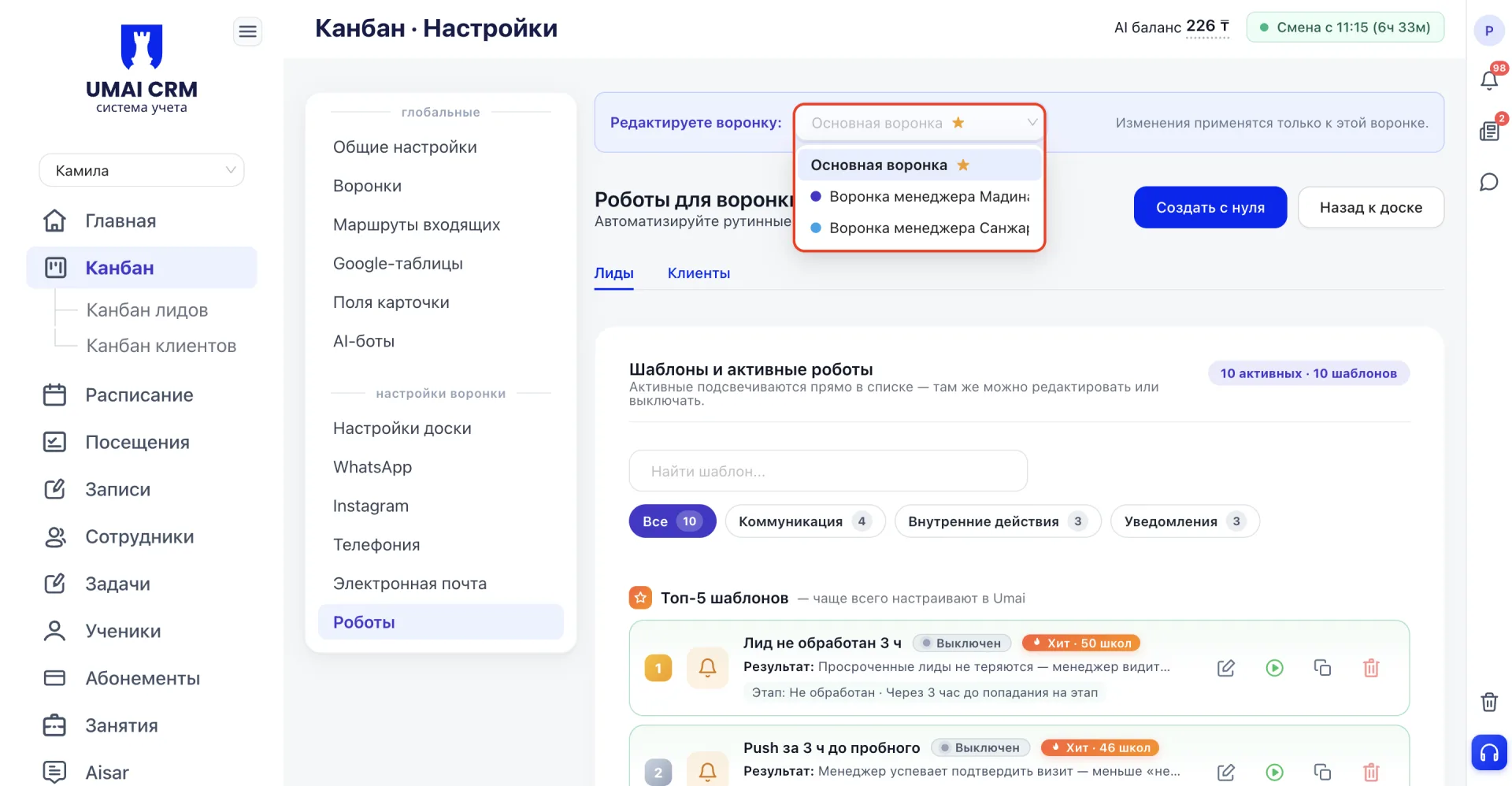Screen dimensions: 1512x786
Task: Switch to the Лиды tab
Action: 613,273
